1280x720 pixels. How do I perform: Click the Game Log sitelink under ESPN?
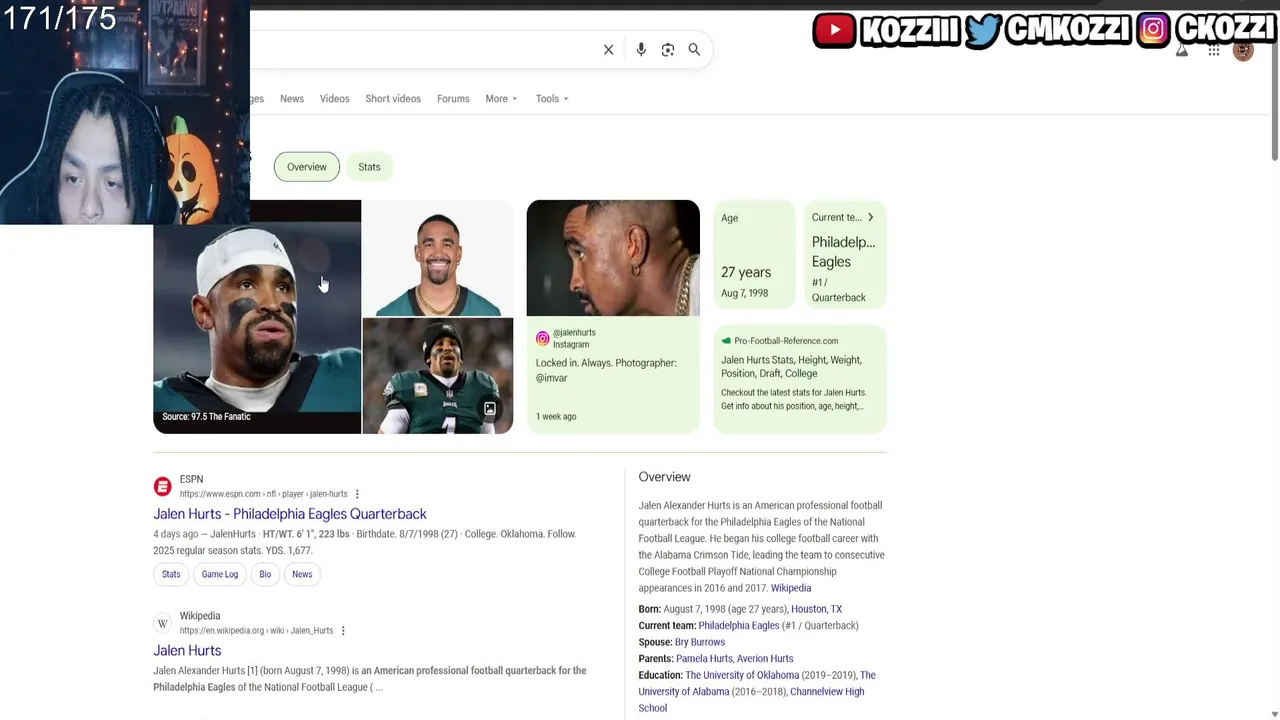[220, 574]
